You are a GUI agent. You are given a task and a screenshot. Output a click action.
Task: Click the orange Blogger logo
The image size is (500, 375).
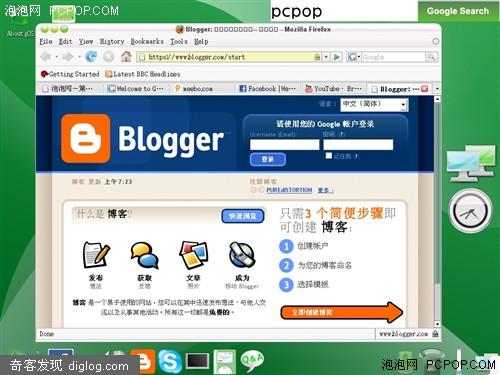click(x=86, y=138)
